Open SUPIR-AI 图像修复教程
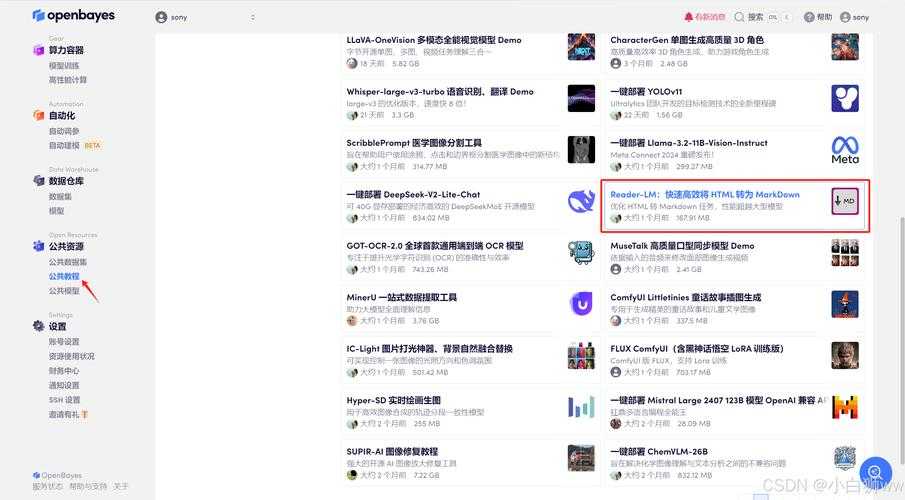Image resolution: width=905 pixels, height=500 pixels. tap(392, 452)
